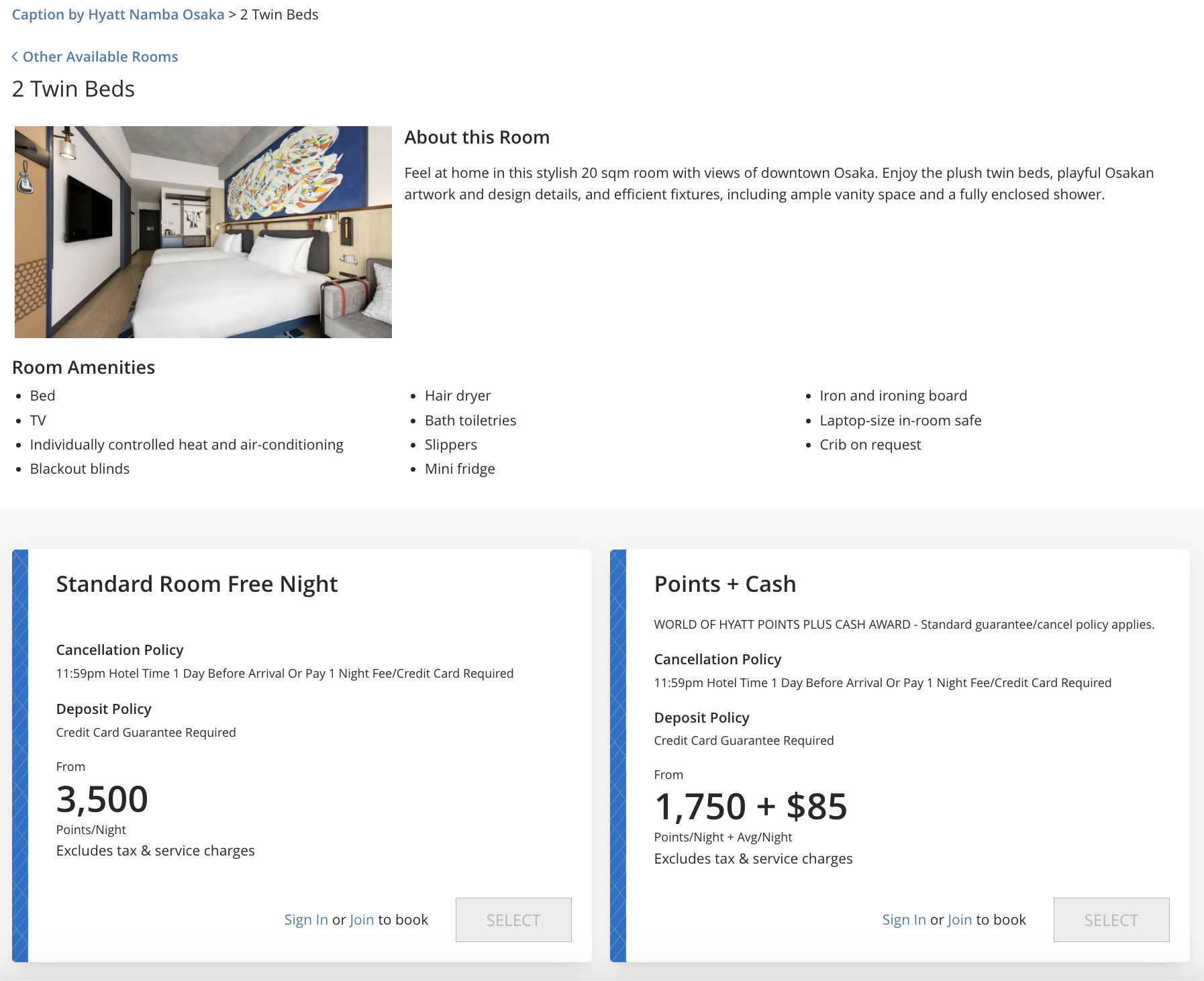Click the 3,500 points per night price
The image size is (1204, 981).
[102, 799]
